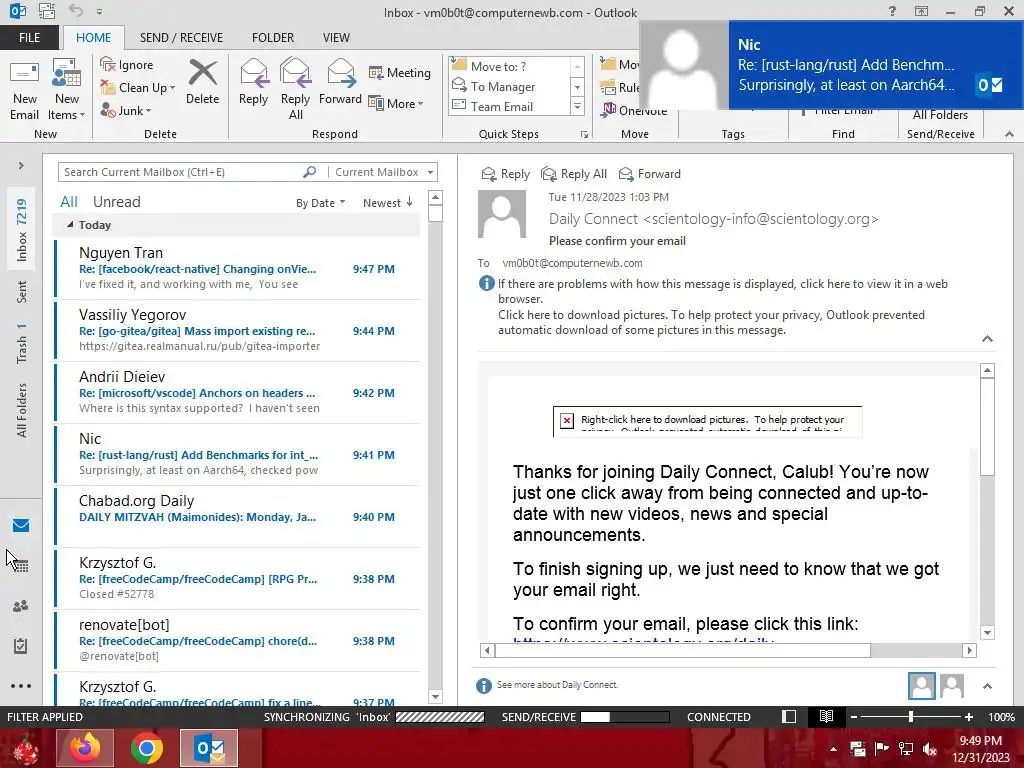Image resolution: width=1024 pixels, height=768 pixels.
Task: Adjust the zoom slider
Action: [x=911, y=716]
